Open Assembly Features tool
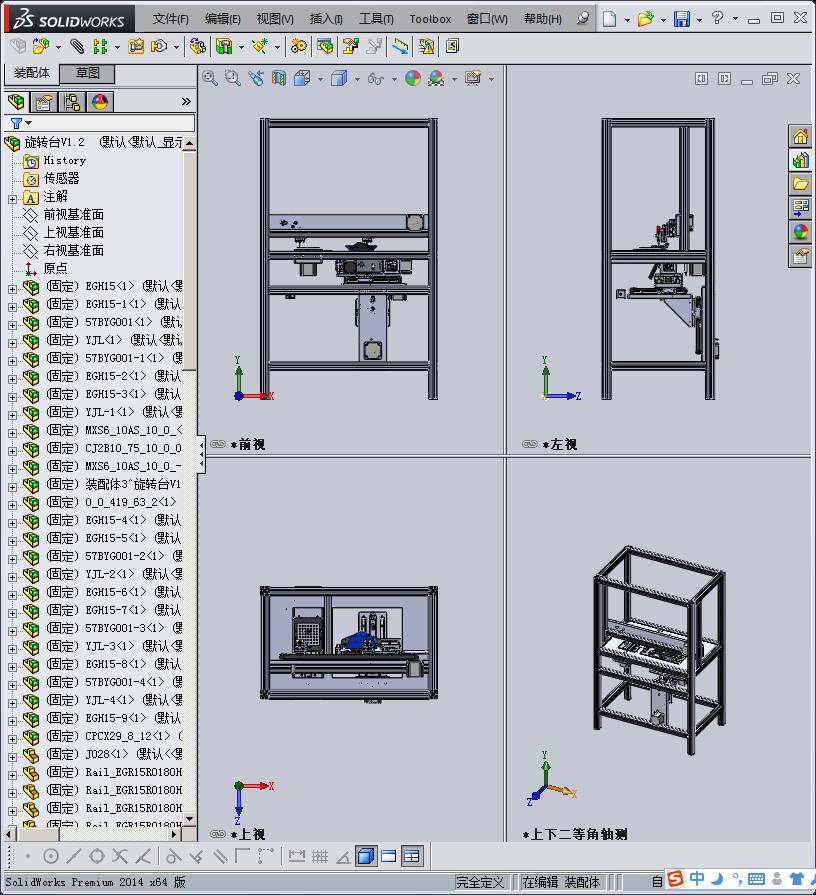The width and height of the screenshot is (816, 895). point(224,46)
